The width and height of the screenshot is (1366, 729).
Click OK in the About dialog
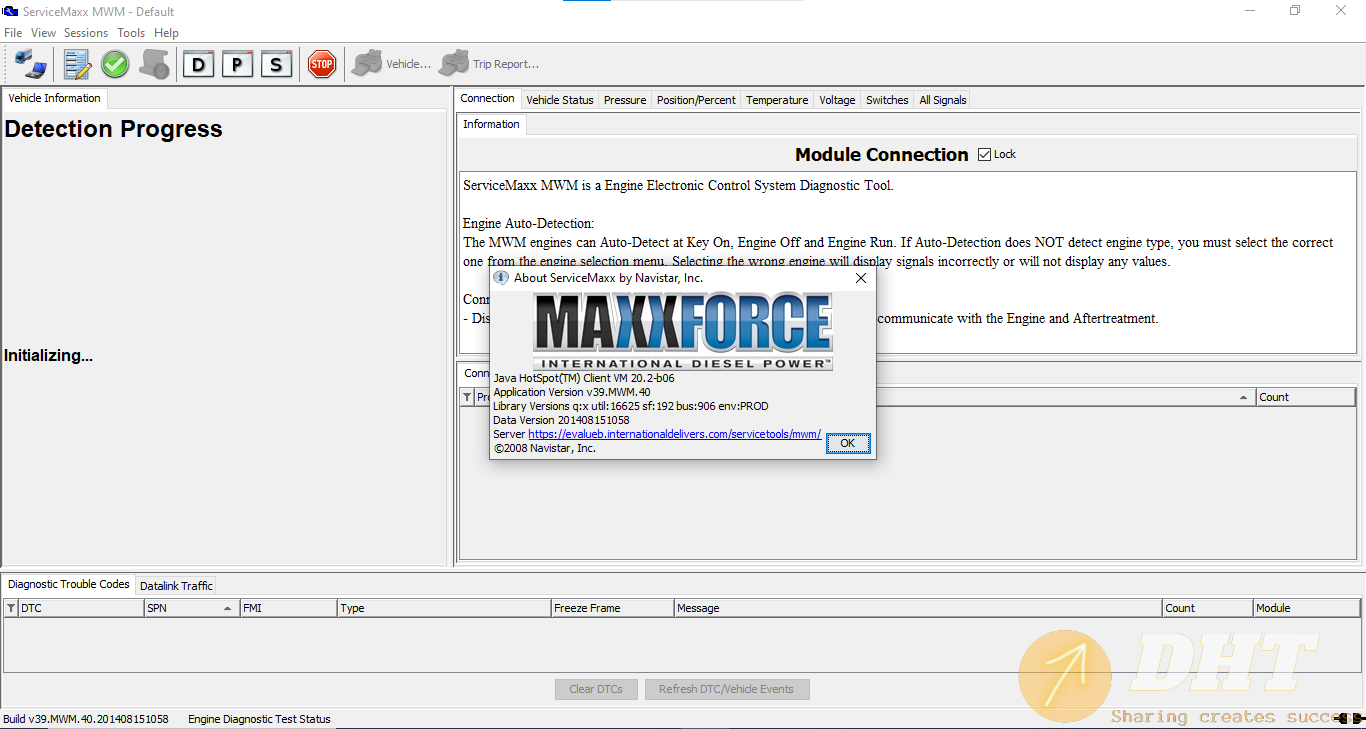848,443
